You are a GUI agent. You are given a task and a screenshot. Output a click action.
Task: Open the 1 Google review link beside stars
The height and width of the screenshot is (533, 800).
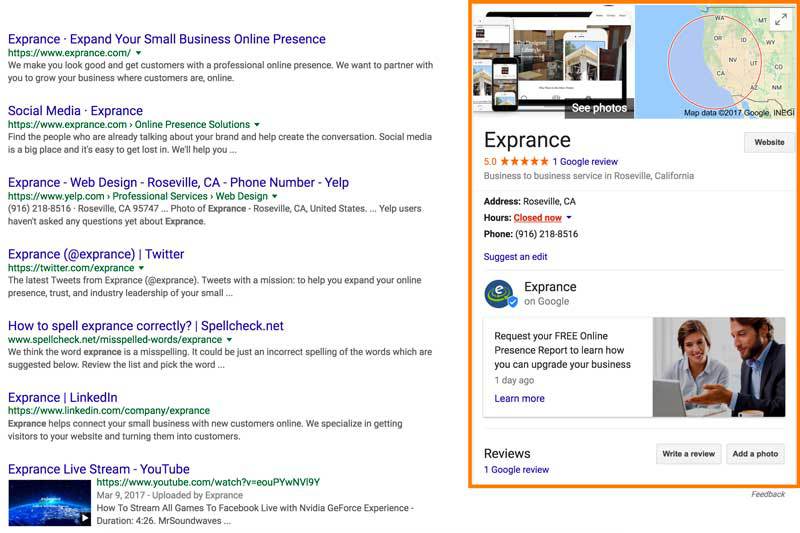click(585, 162)
